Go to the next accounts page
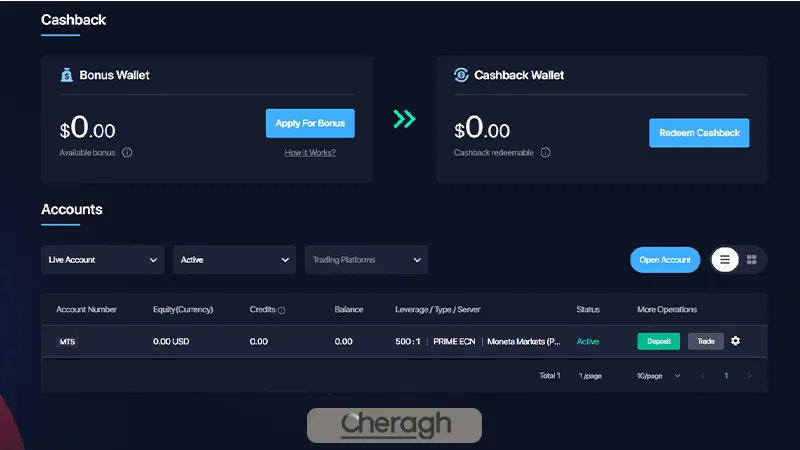800x450 pixels. (x=749, y=376)
